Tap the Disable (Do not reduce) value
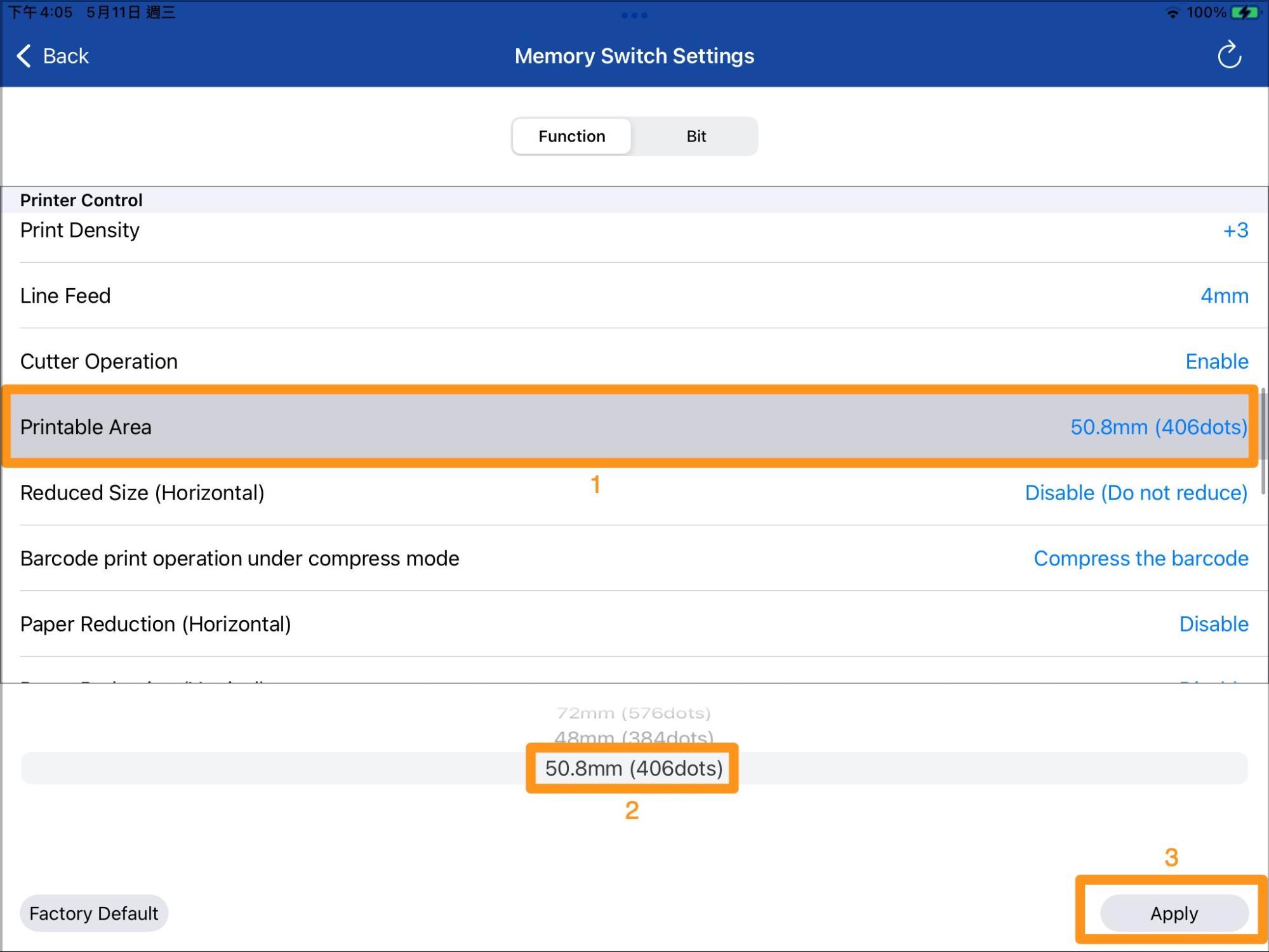The width and height of the screenshot is (1269, 952). coord(1136,493)
